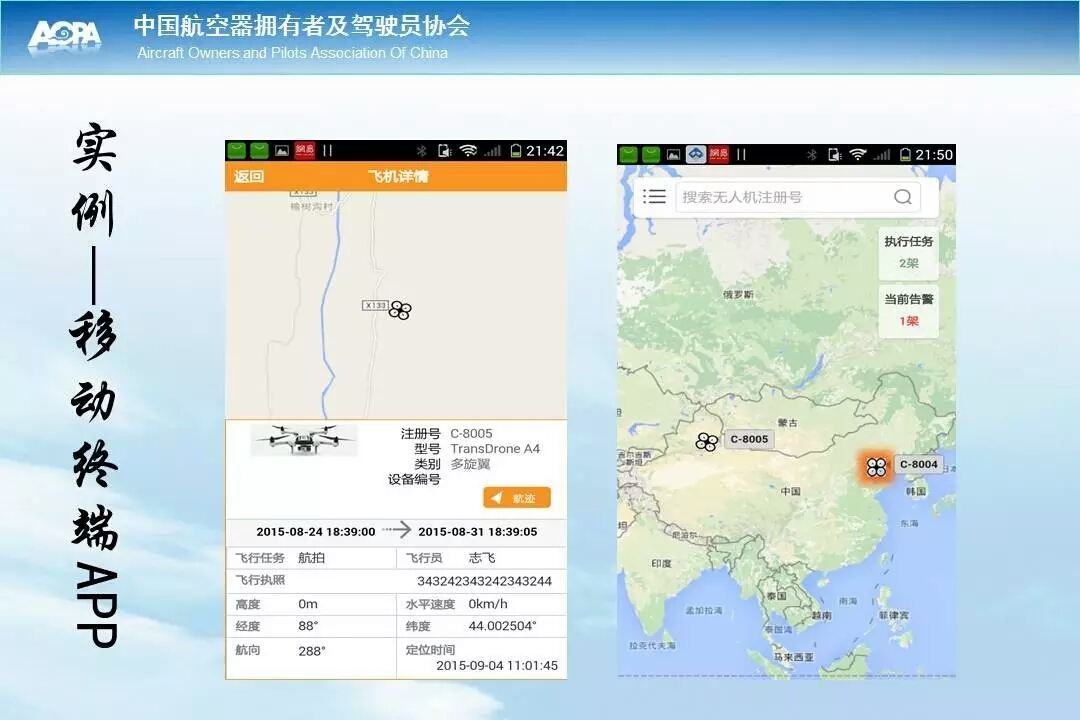
Task: Click the C-8004 map label
Action: coord(919,464)
